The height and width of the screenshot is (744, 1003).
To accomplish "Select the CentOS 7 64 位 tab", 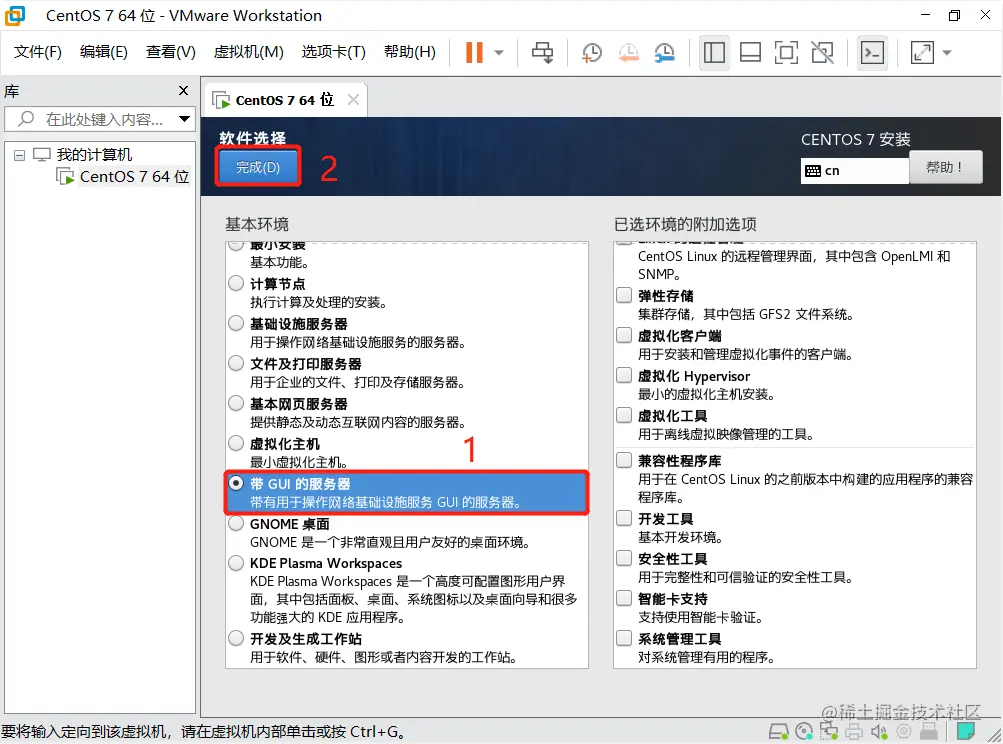I will 280,99.
